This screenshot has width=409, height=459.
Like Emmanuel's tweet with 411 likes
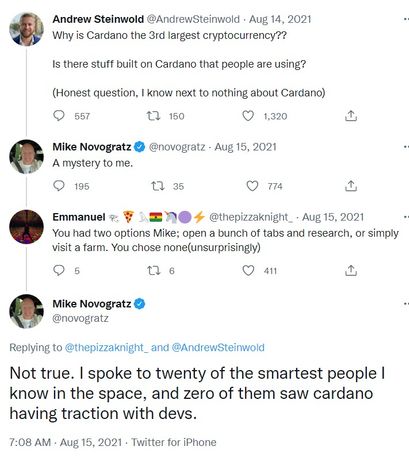click(x=248, y=270)
